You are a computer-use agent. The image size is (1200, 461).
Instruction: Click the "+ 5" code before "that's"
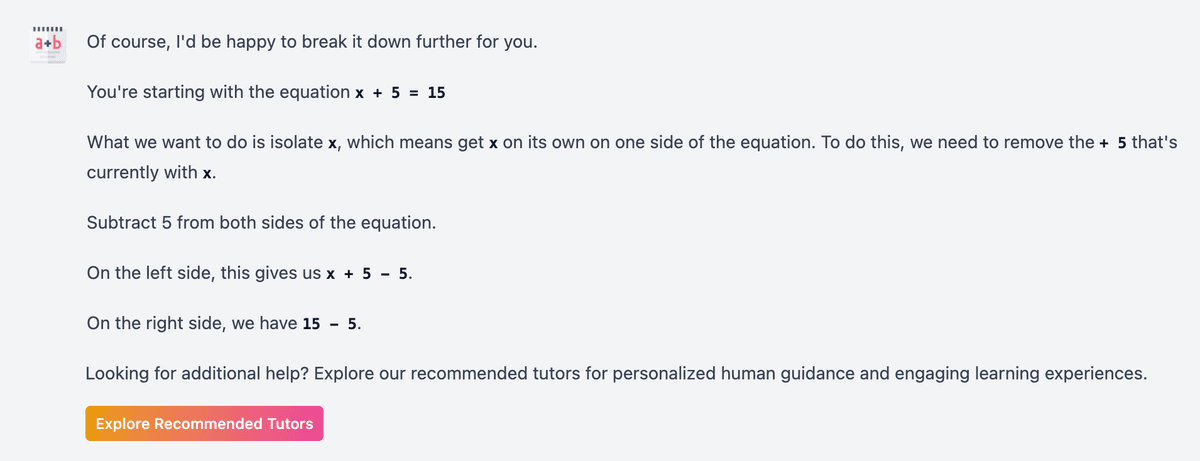click(1112, 143)
